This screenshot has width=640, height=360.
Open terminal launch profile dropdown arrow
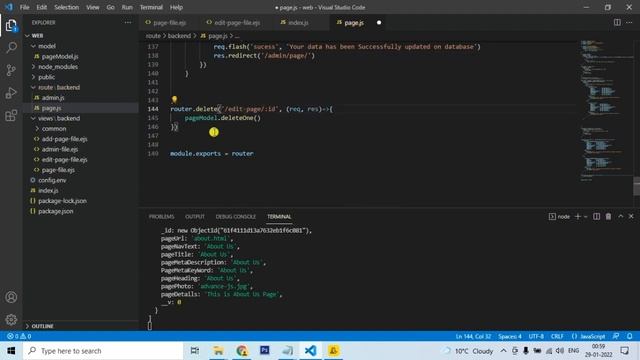[x=586, y=217]
